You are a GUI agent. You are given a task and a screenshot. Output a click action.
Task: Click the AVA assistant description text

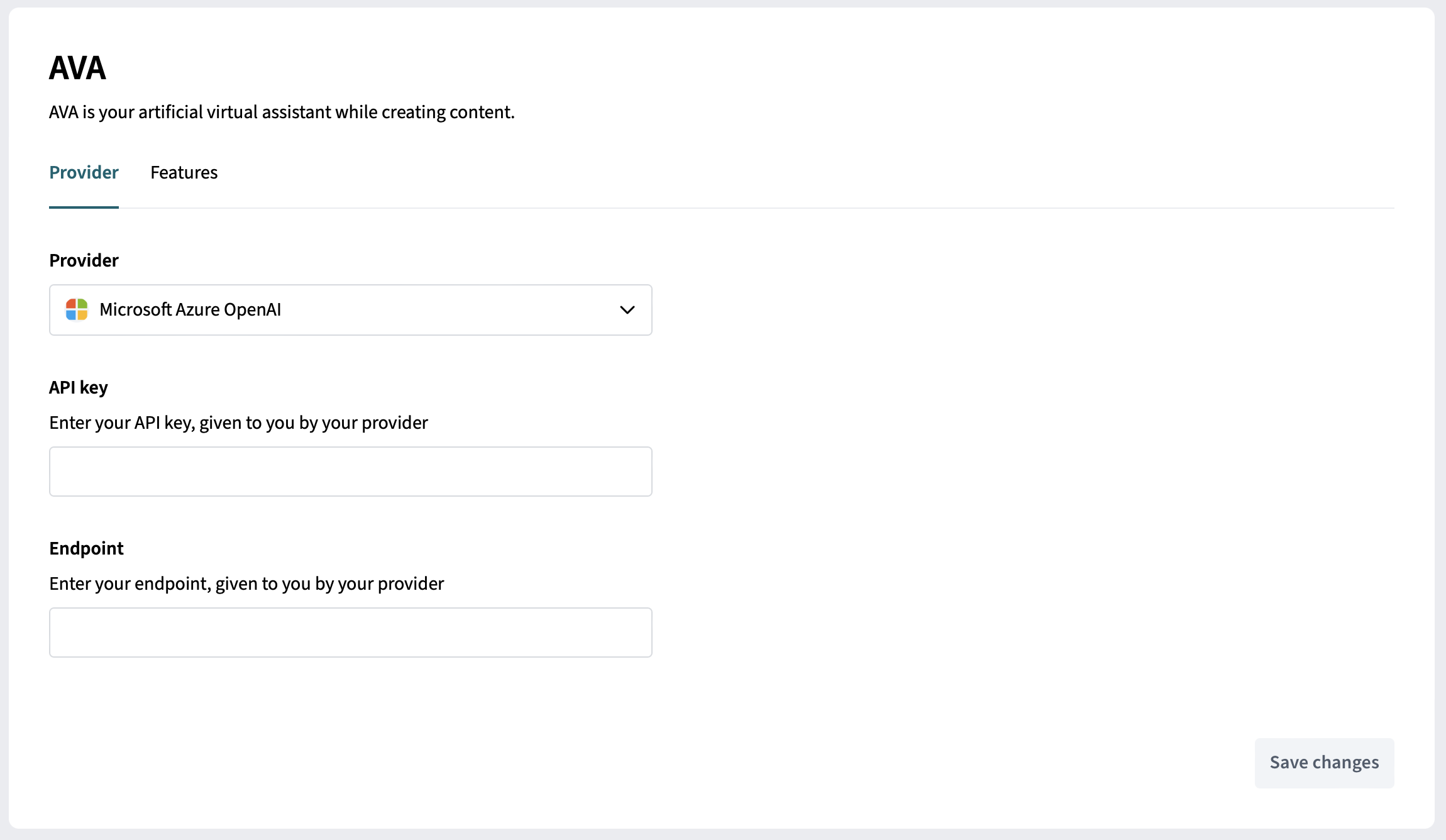[x=282, y=112]
